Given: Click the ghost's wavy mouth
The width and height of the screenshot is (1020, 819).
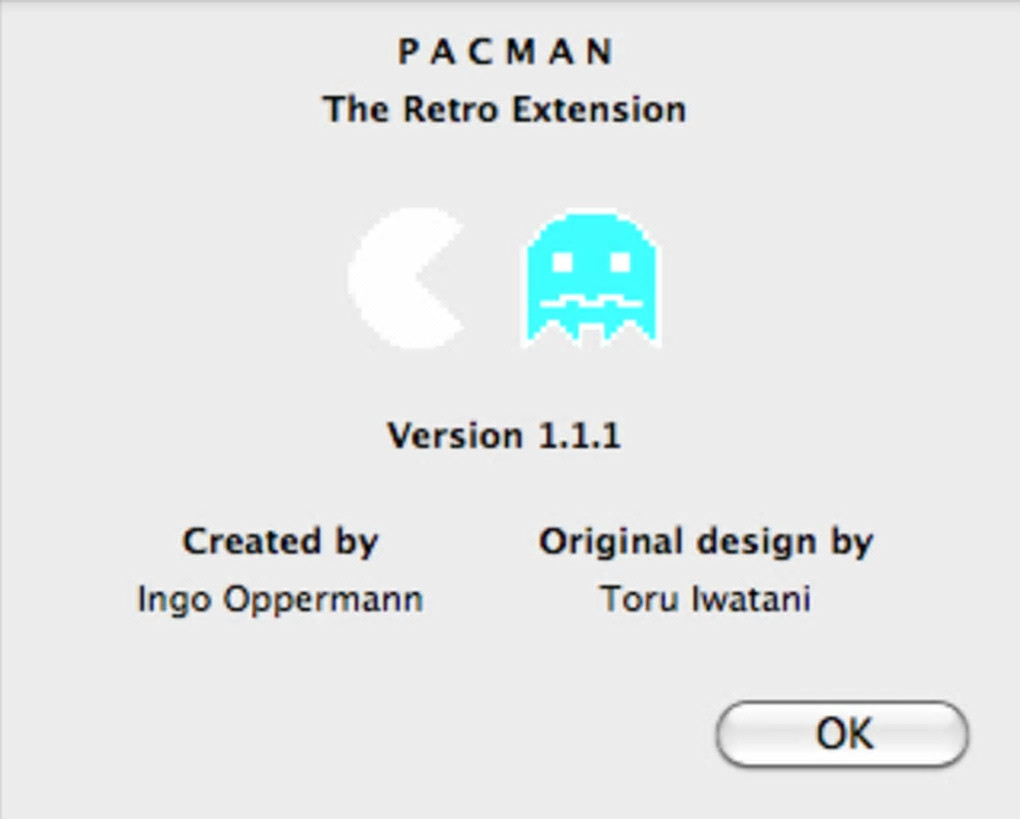Looking at the screenshot, I should [x=591, y=300].
